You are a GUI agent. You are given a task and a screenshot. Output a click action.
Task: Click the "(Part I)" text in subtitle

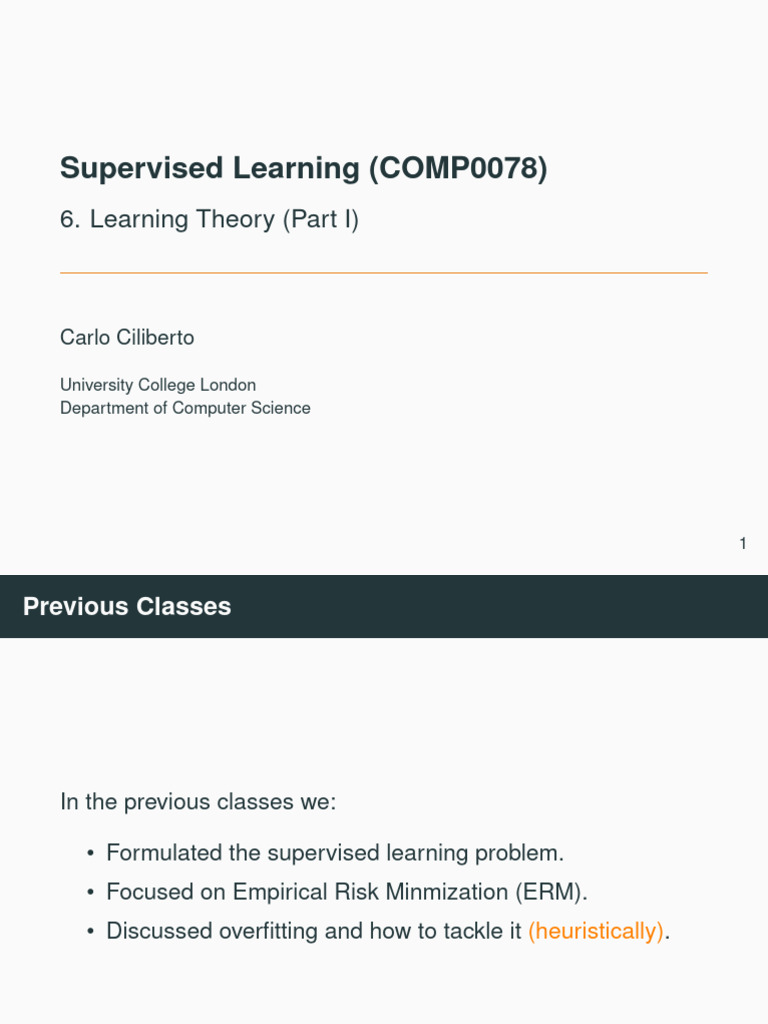pos(320,220)
